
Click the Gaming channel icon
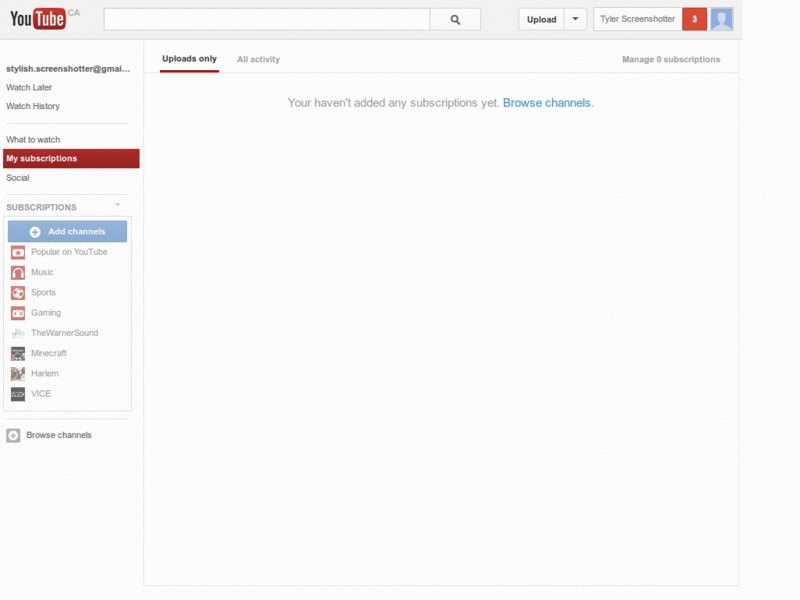point(16,312)
